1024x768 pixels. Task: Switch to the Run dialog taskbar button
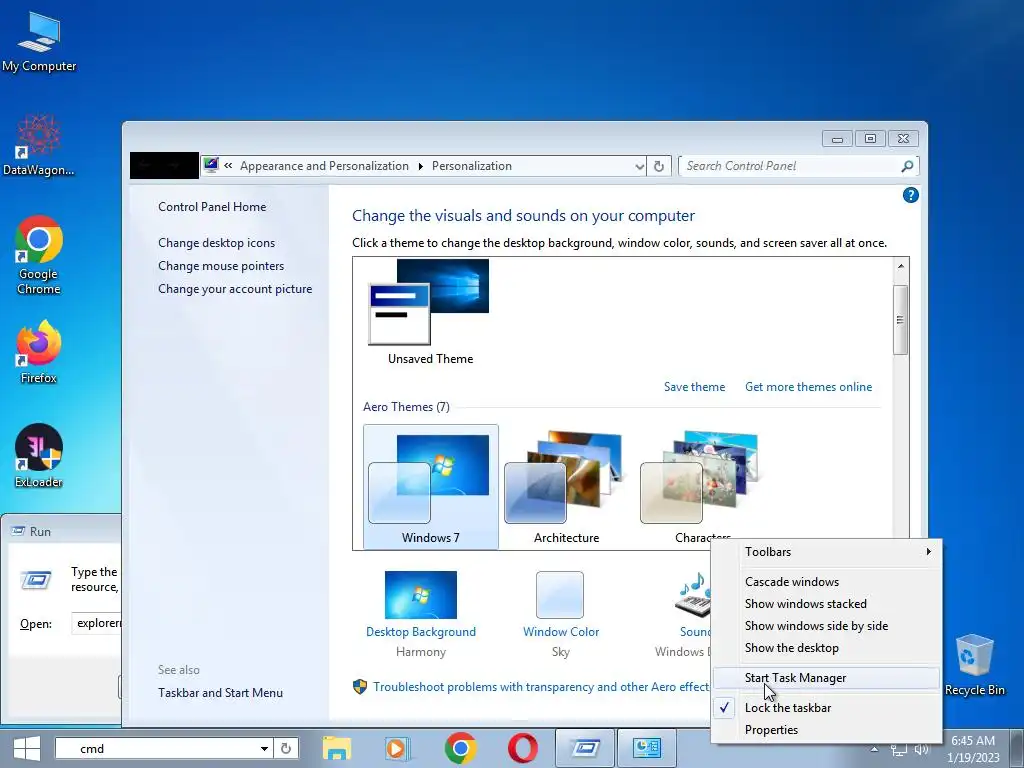pyautogui.click(x=585, y=748)
